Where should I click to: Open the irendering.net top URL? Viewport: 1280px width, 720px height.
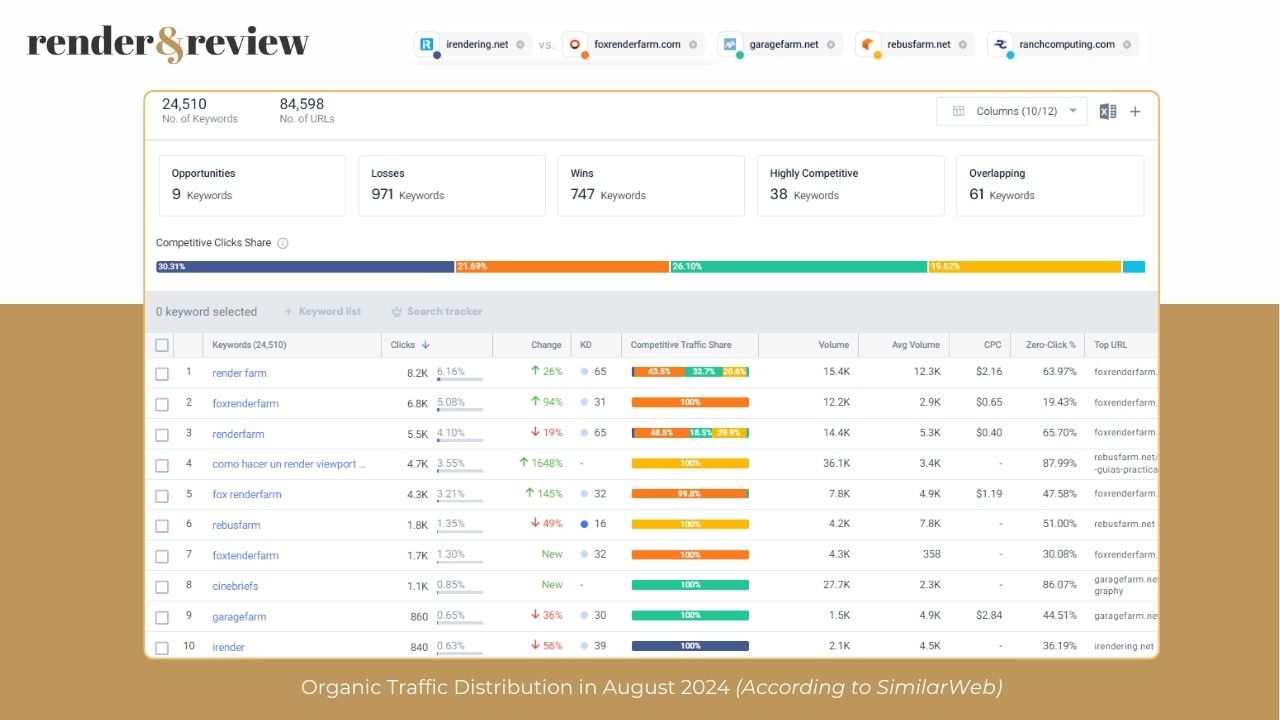tap(1124, 647)
